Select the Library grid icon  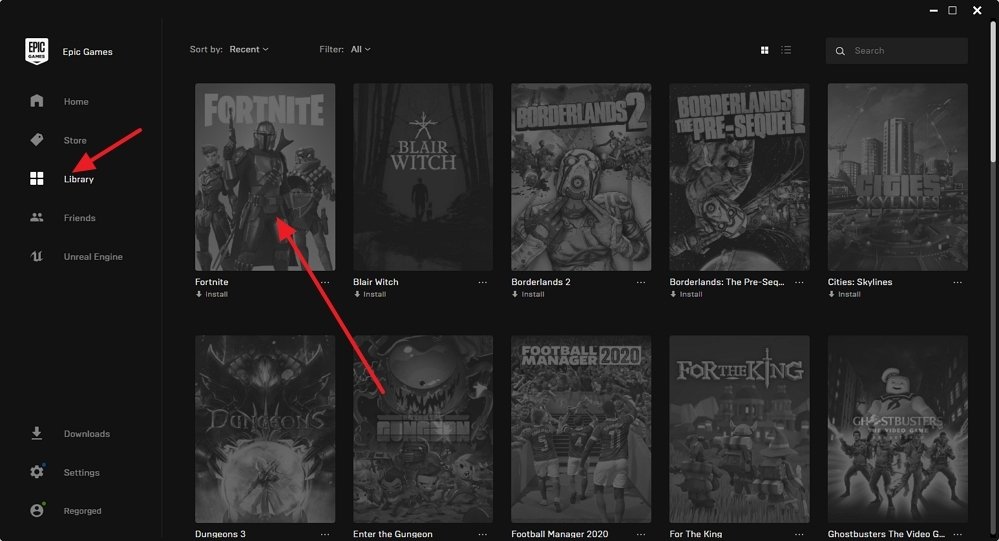point(37,178)
